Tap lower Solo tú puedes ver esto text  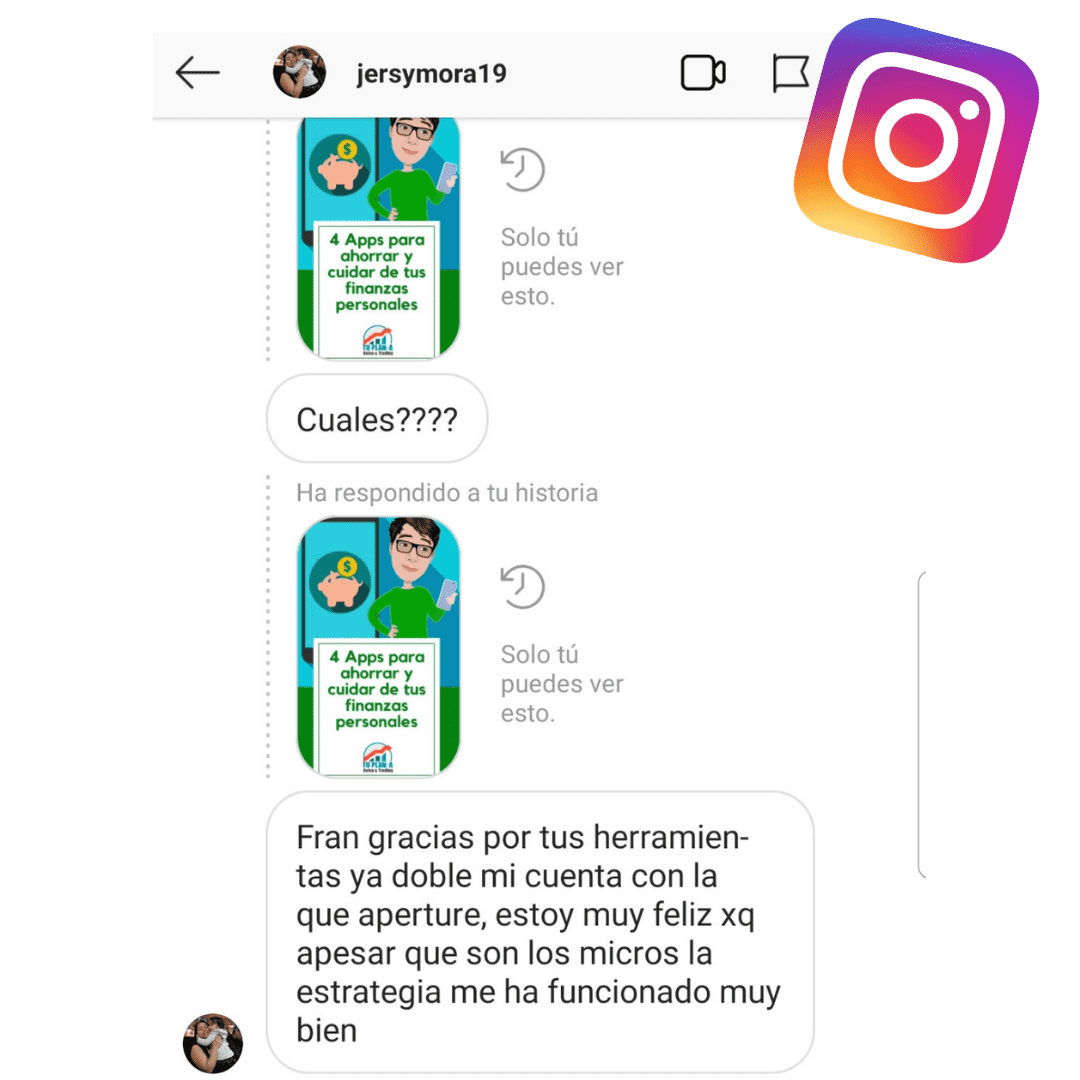[561, 684]
